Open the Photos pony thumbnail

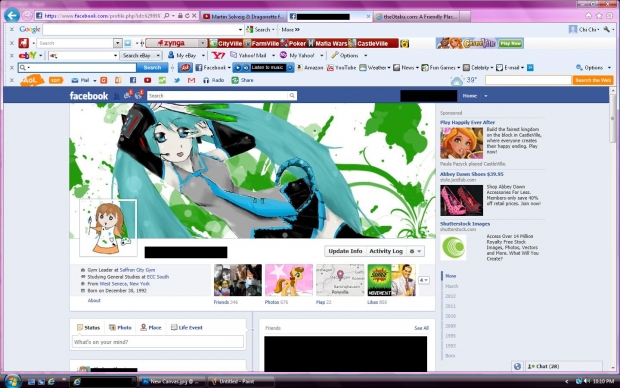[x=289, y=280]
